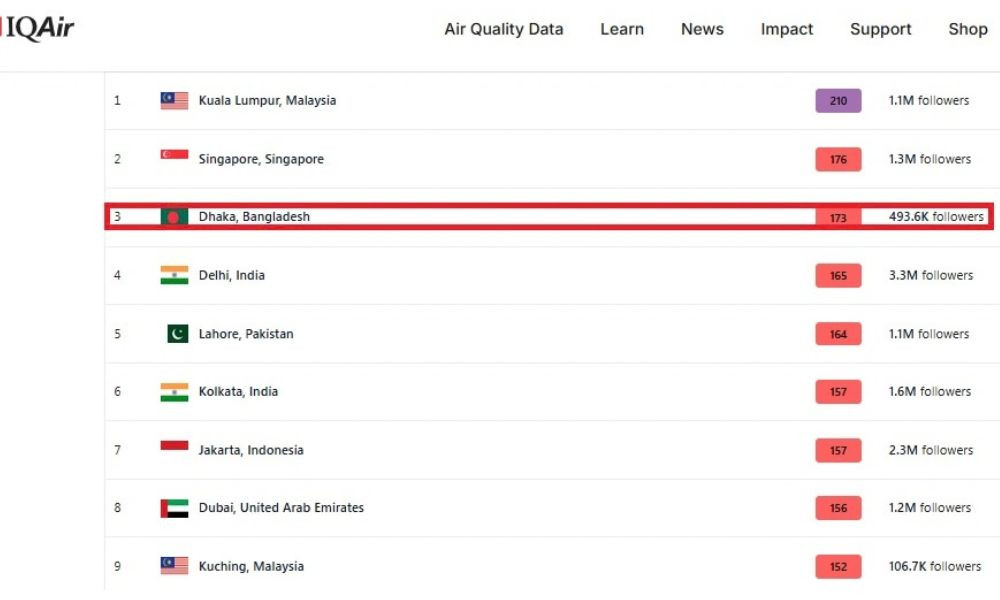Open the Support menu item
The image size is (1000, 600).
coord(881,29)
